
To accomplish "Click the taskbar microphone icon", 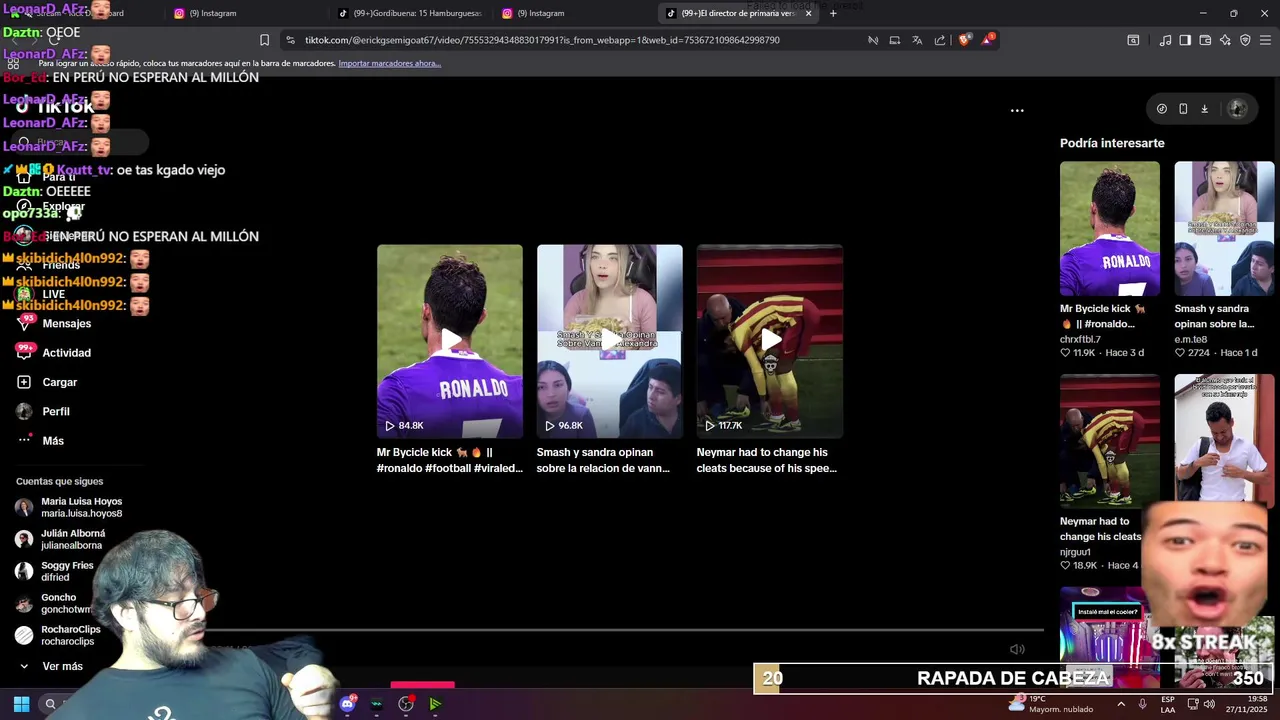I will click(1142, 704).
